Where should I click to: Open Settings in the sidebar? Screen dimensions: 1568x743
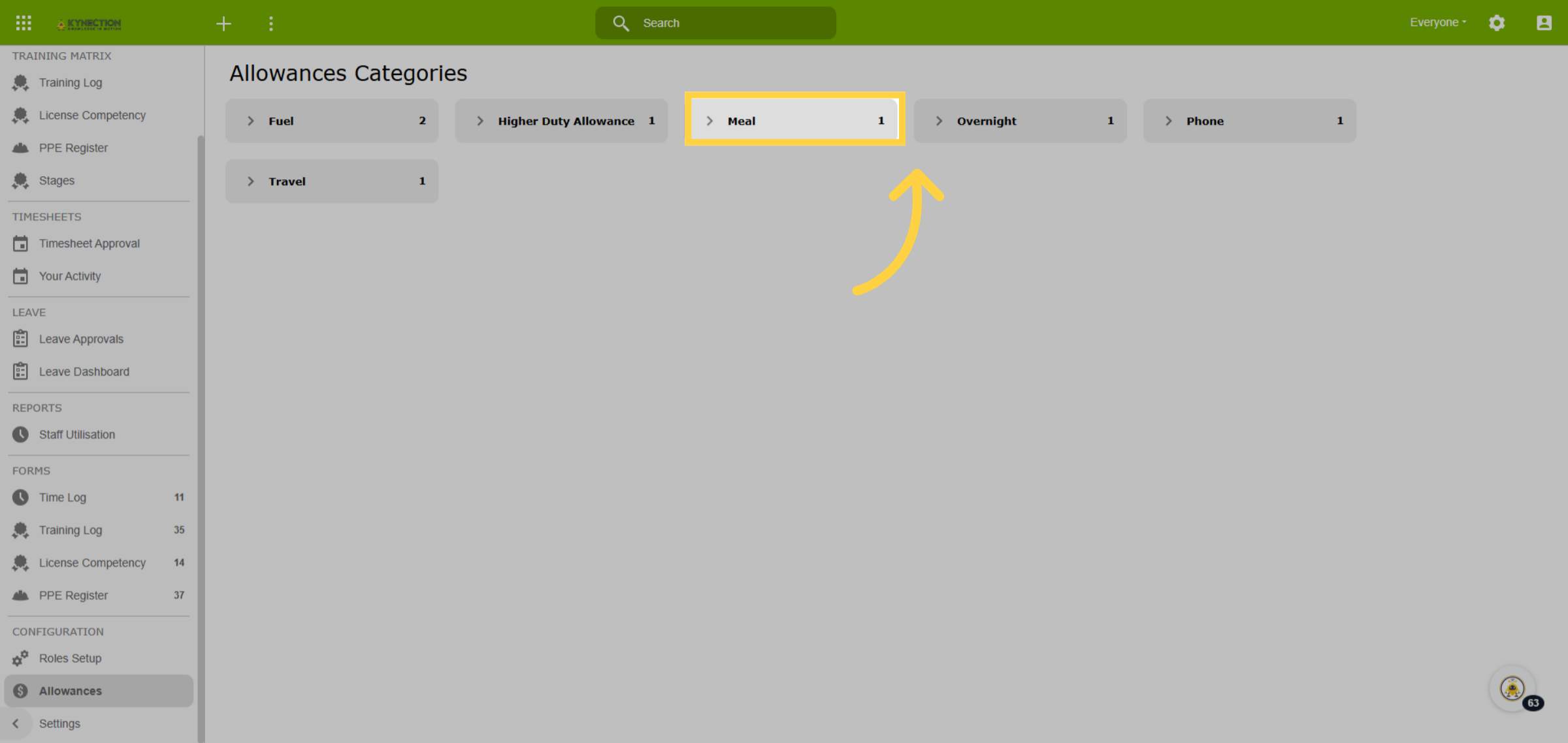click(59, 723)
